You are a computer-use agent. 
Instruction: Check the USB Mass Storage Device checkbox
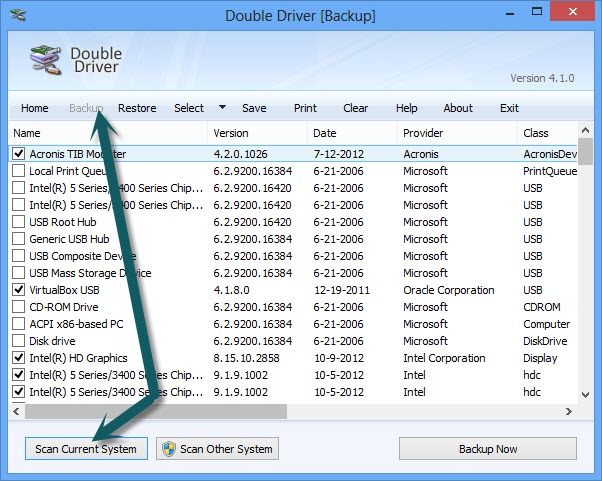click(x=18, y=273)
